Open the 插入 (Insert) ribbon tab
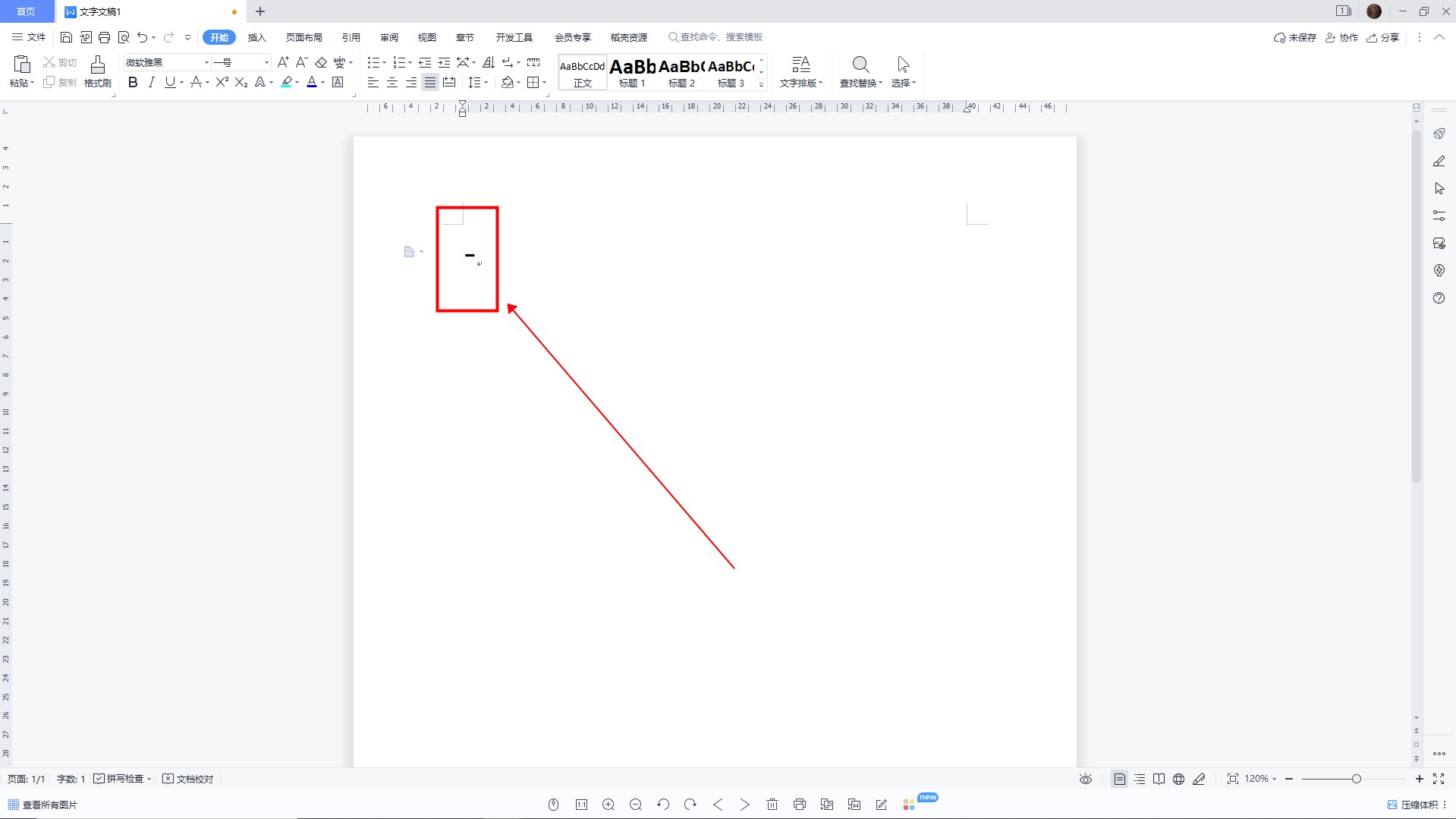This screenshot has height=819, width=1456. [x=257, y=37]
